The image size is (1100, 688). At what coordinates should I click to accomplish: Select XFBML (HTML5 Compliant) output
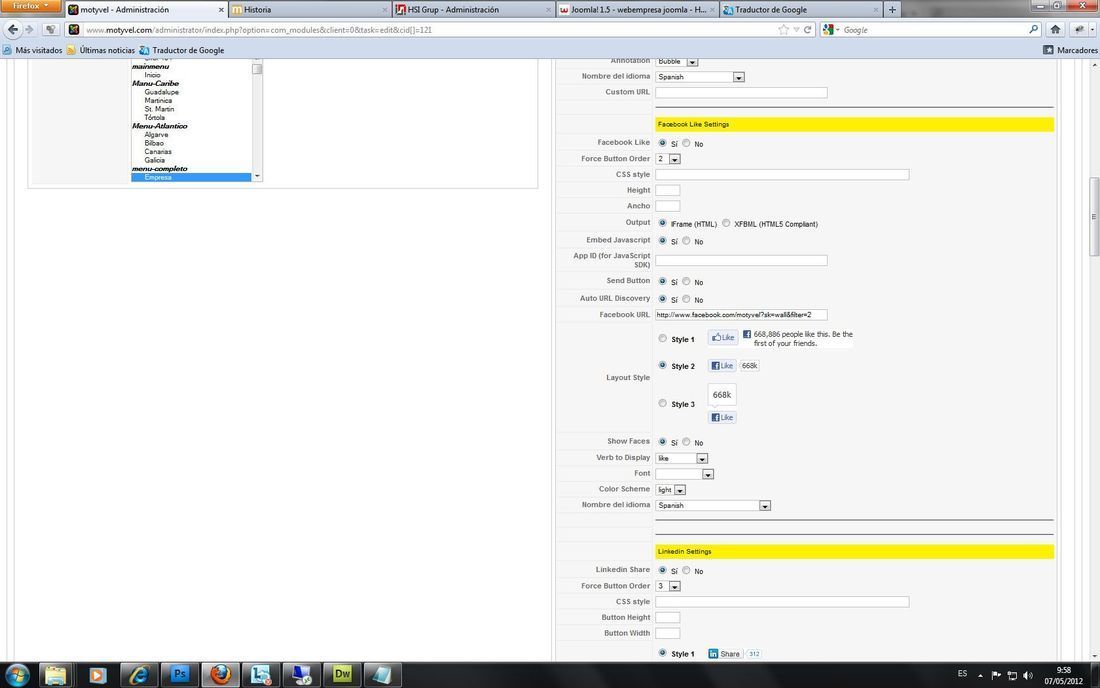tap(726, 223)
